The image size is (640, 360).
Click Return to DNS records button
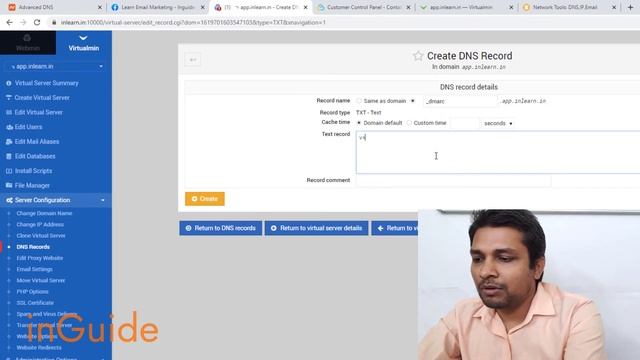pos(220,228)
